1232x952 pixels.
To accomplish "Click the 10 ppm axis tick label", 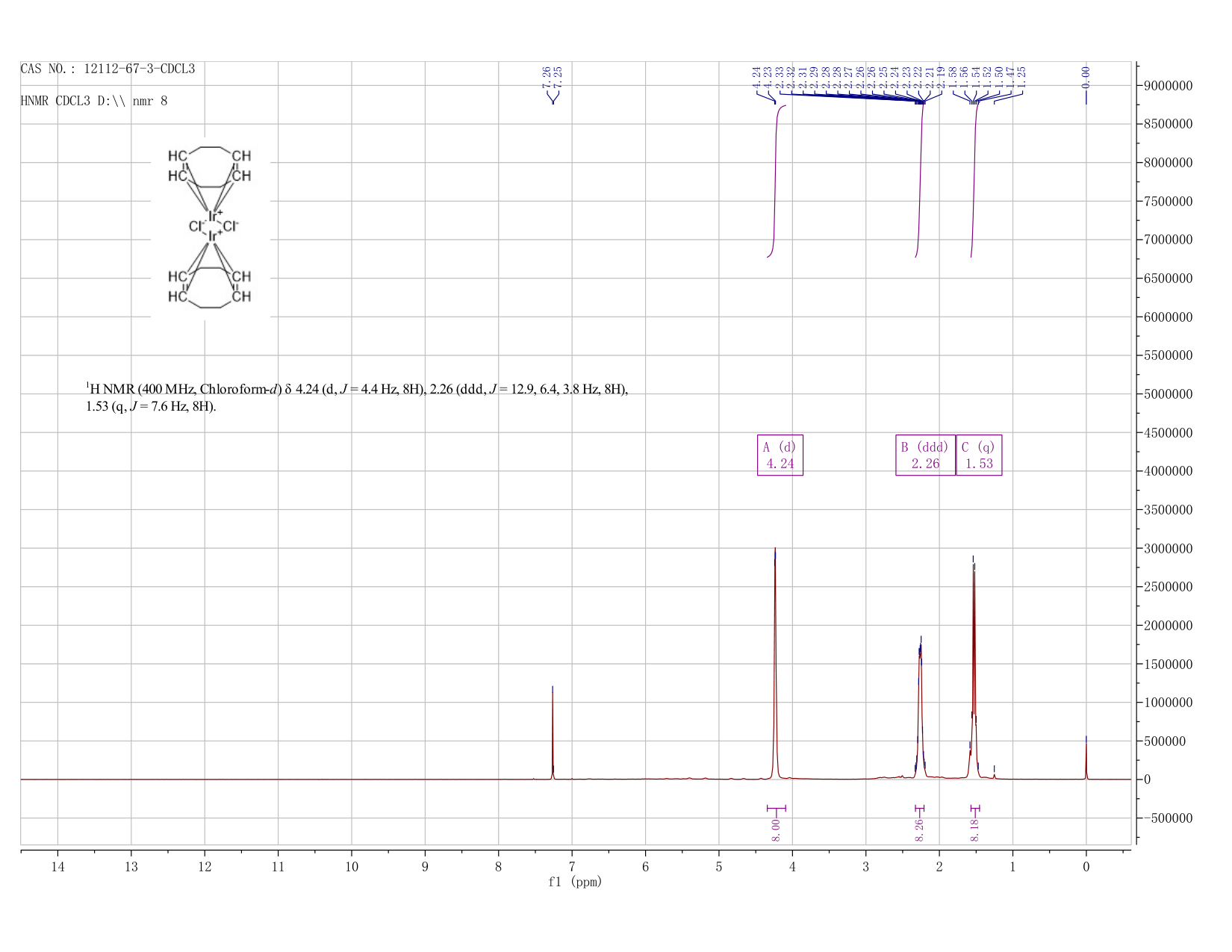I will 352,867.
